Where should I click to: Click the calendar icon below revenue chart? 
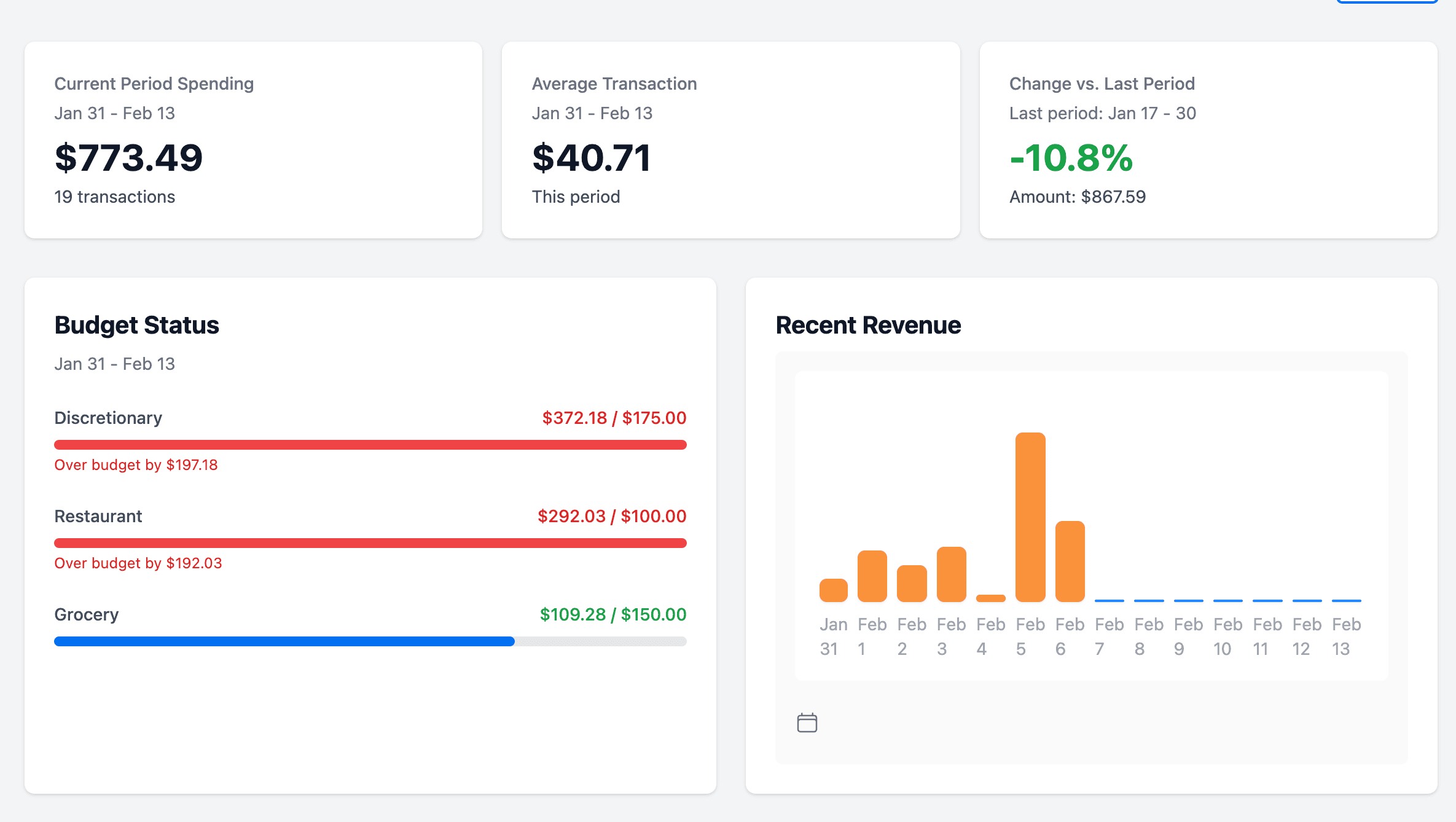click(807, 722)
